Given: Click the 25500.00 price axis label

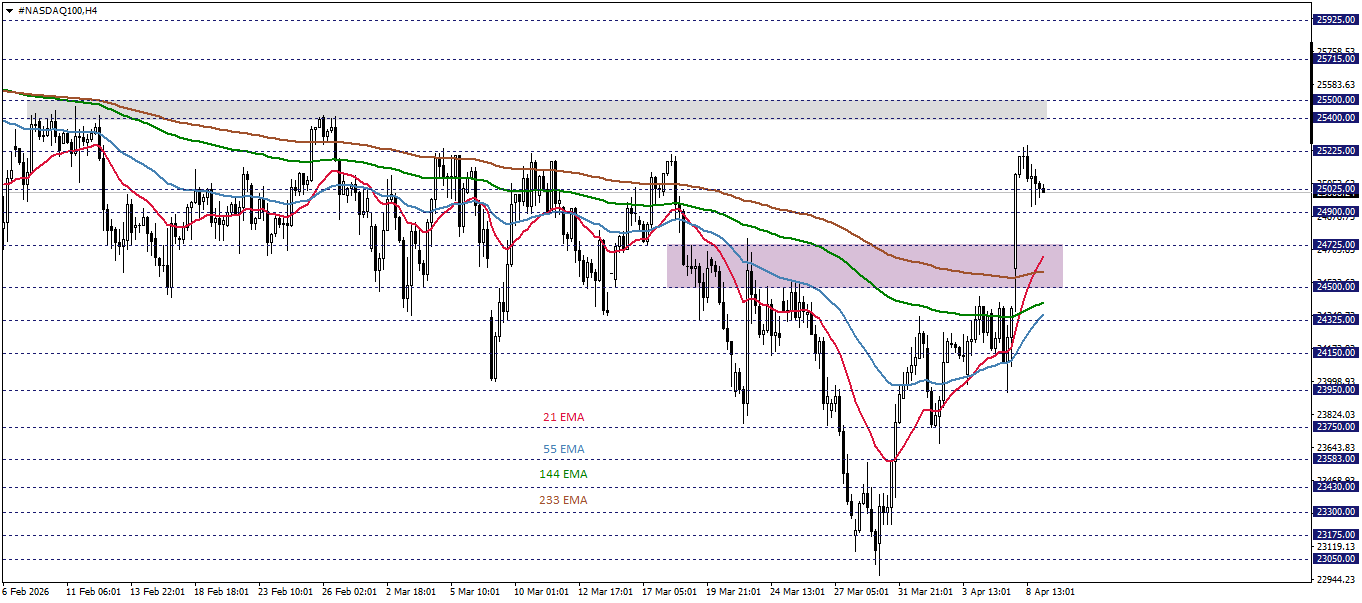Looking at the screenshot, I should click(x=1334, y=100).
